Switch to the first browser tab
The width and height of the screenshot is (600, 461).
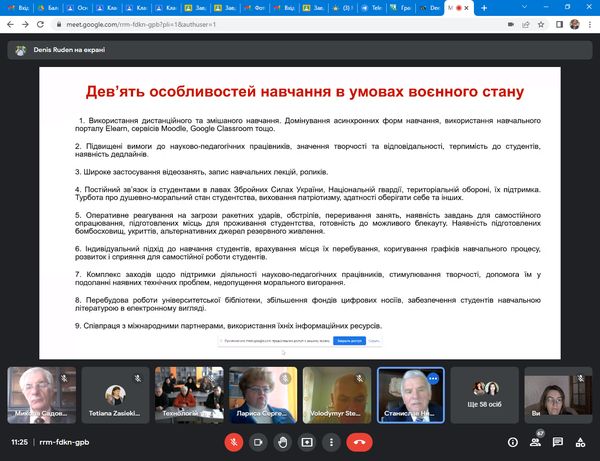pyautogui.click(x=19, y=8)
